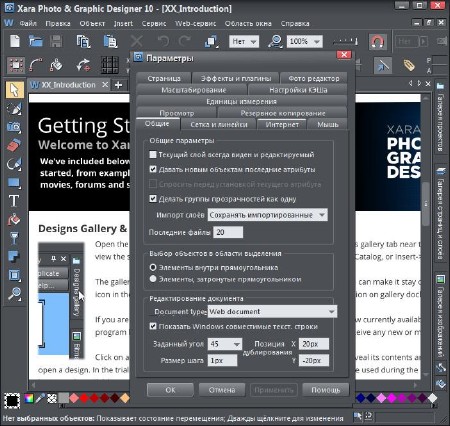
Task: Click the yellow tag names icon
Action: click(x=409, y=65)
